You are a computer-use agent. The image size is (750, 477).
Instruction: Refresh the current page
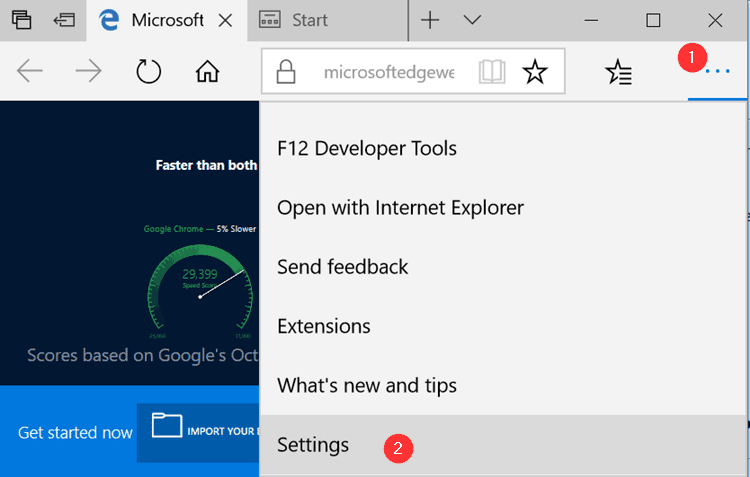pyautogui.click(x=148, y=72)
